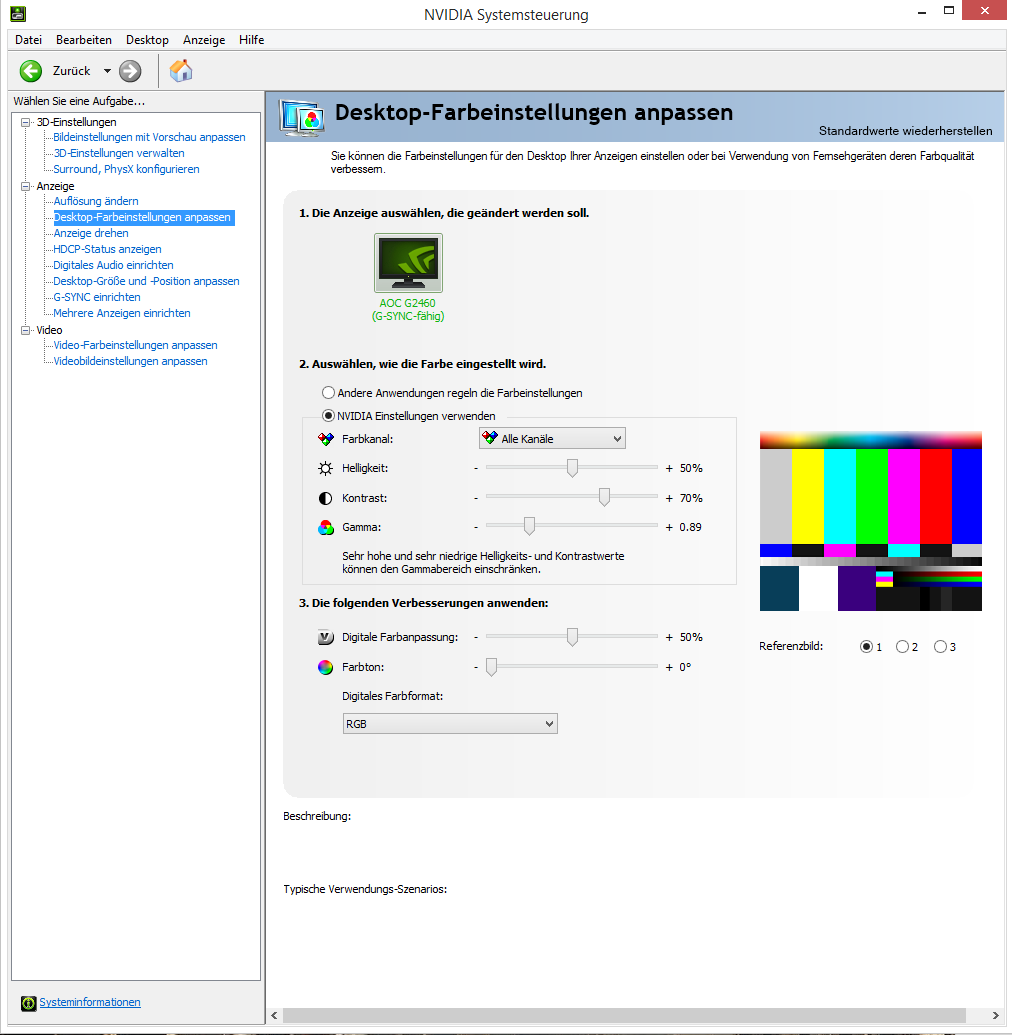The height and width of the screenshot is (1035, 1012).
Task: Click the Kontrast half-circle icon
Action: (x=325, y=498)
